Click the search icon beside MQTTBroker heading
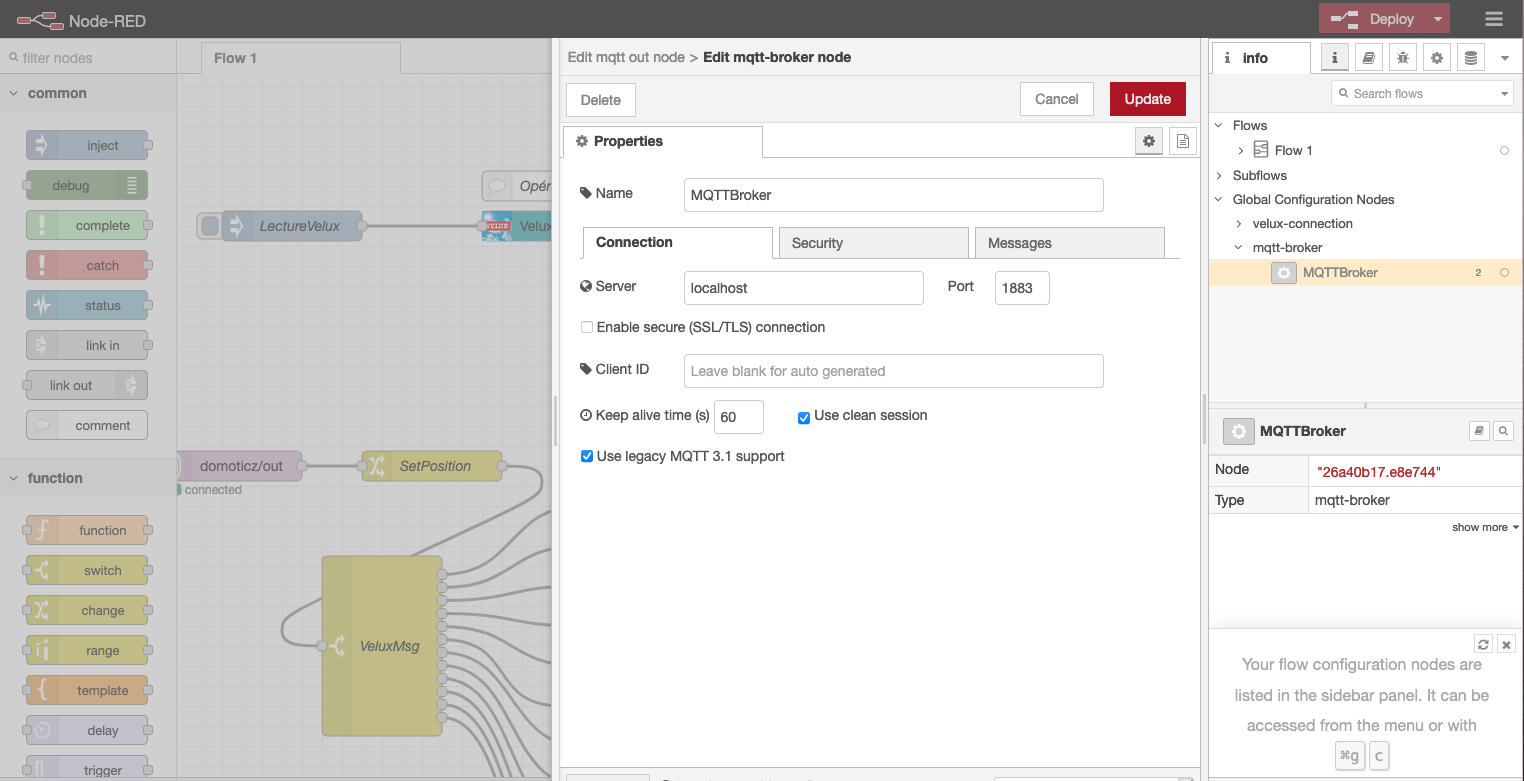 click(1502, 431)
